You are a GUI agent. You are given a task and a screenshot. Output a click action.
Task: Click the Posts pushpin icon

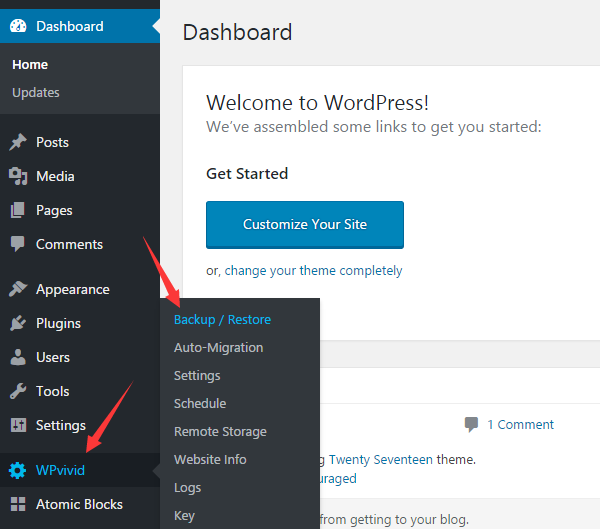[18, 142]
